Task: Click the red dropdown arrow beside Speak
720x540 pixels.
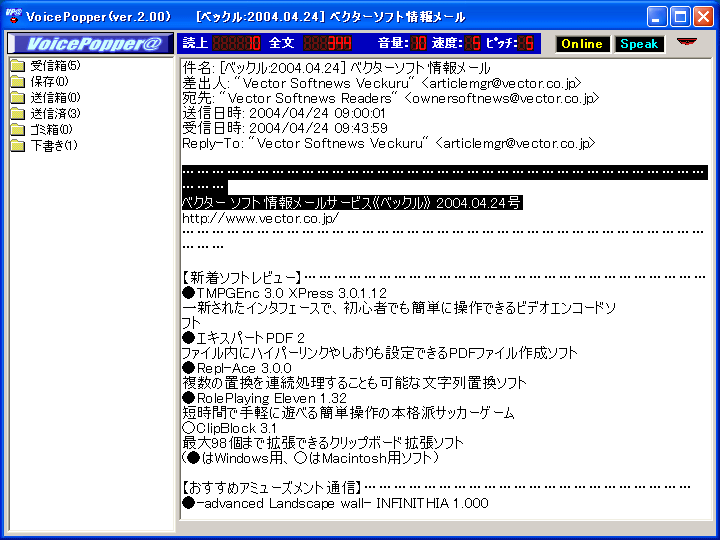Action: click(686, 42)
